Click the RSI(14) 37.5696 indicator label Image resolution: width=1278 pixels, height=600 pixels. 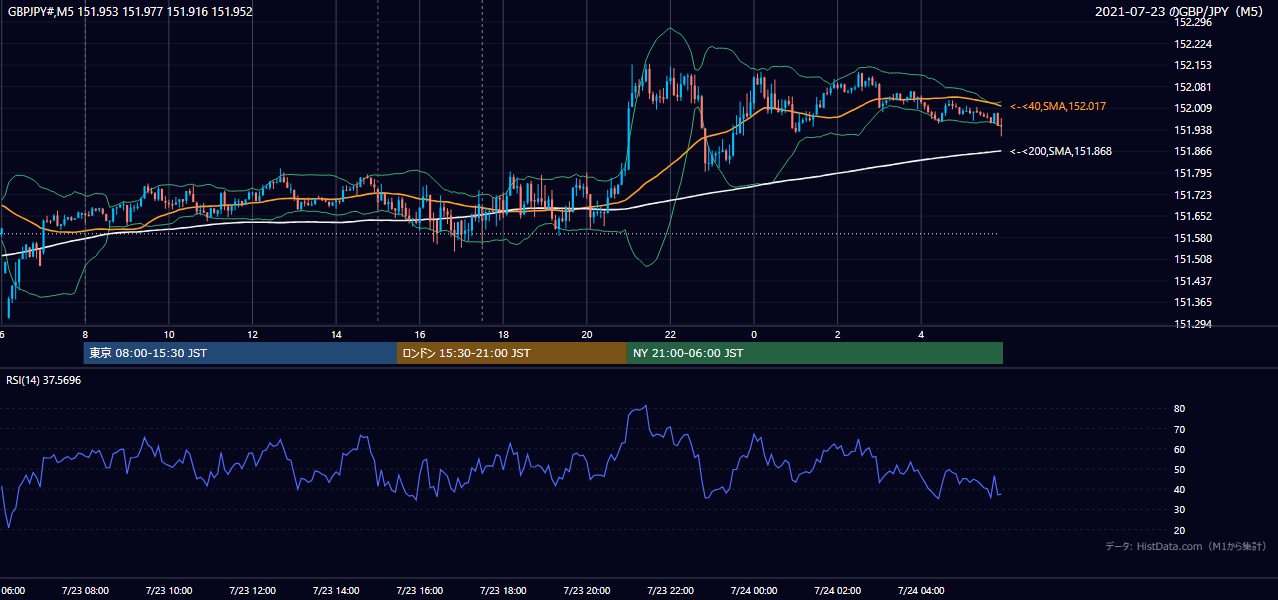pos(44,380)
